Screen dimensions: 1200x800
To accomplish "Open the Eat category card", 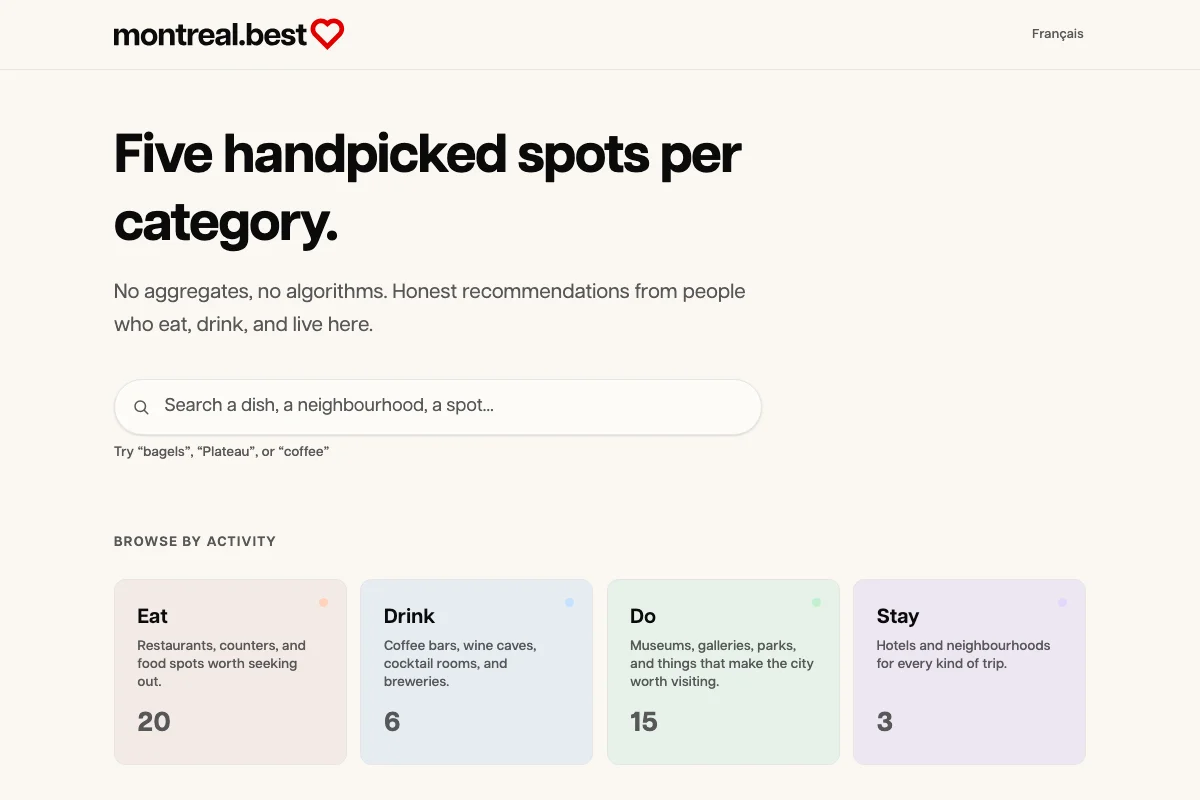I will 230,670.
